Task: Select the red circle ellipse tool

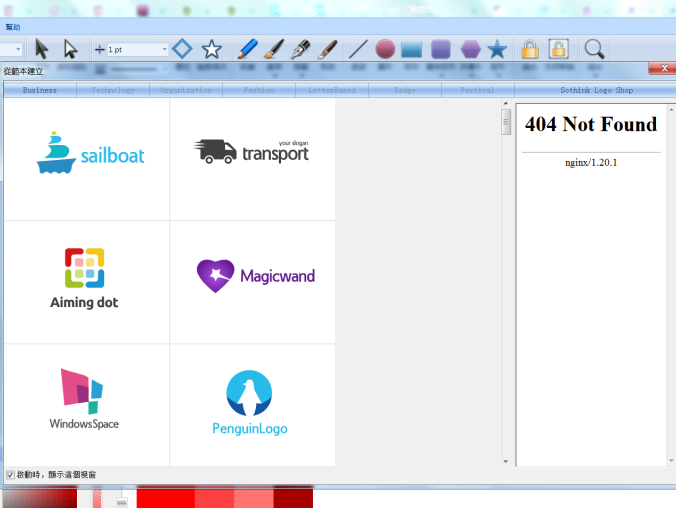Action: click(x=385, y=49)
